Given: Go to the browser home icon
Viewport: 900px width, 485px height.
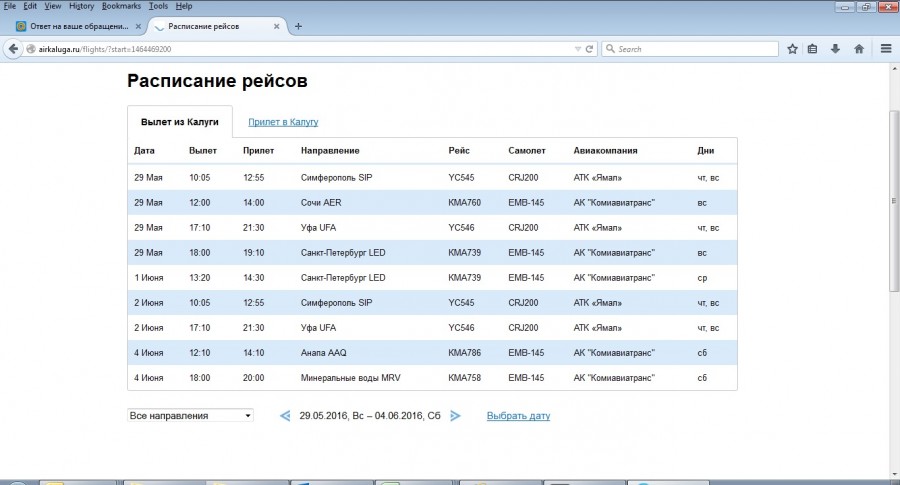Looking at the screenshot, I should [859, 48].
